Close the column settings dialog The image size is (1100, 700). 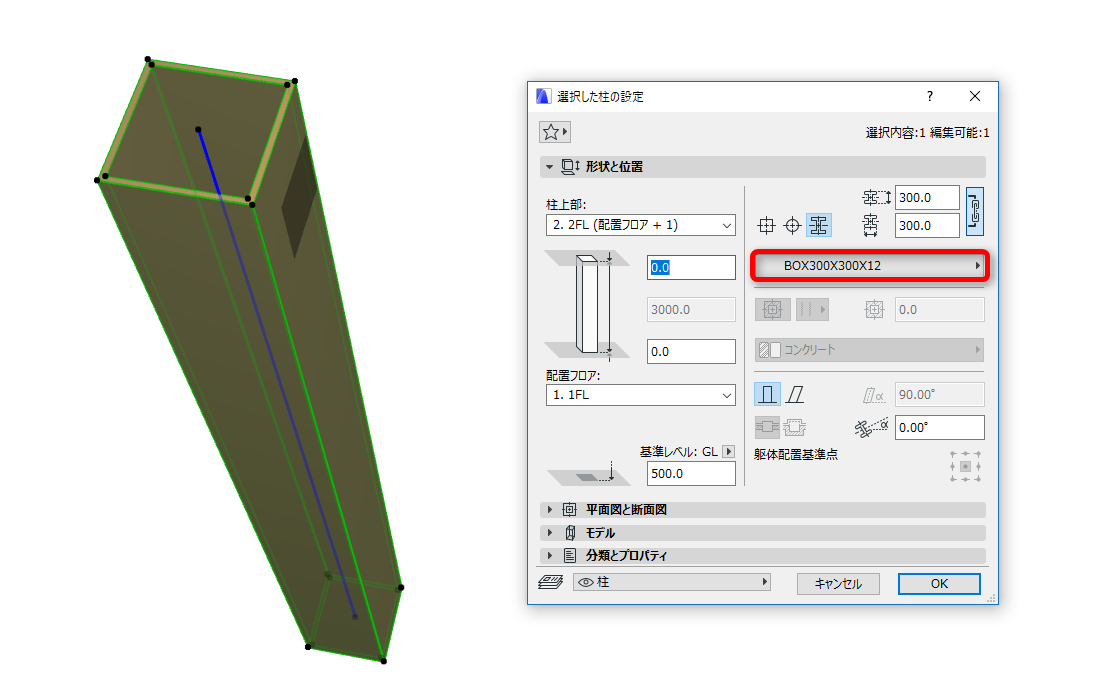coord(975,96)
